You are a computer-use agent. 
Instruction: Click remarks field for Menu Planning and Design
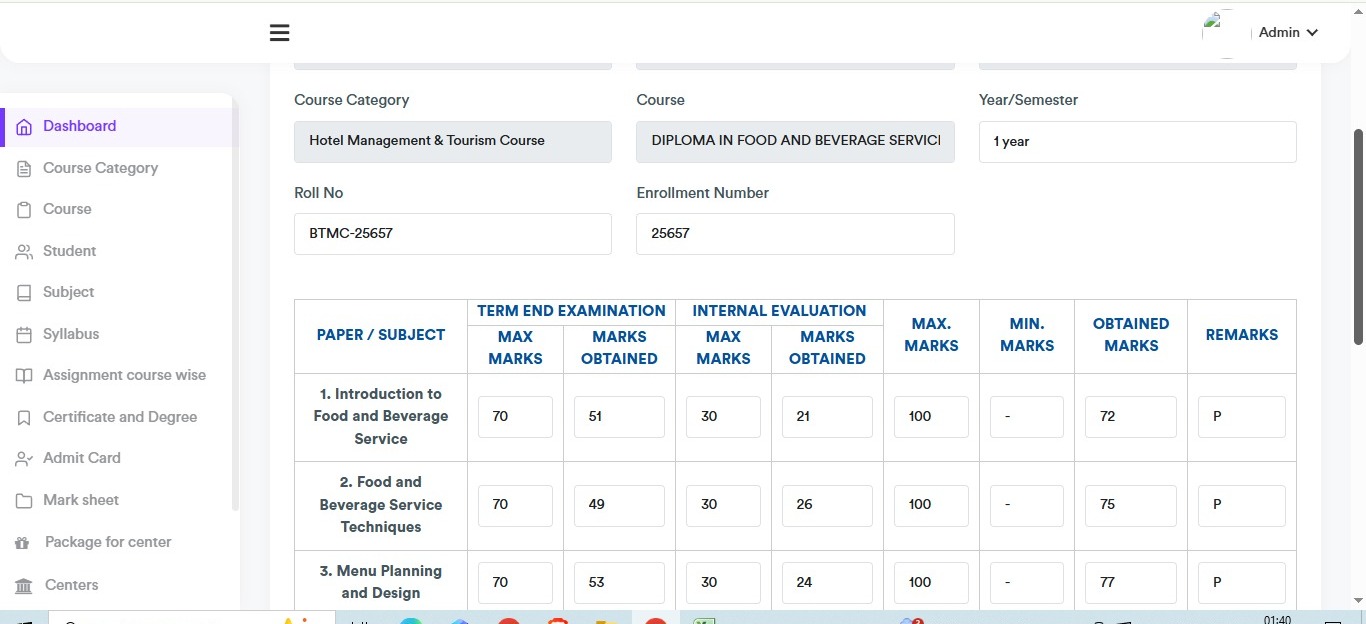(1242, 583)
